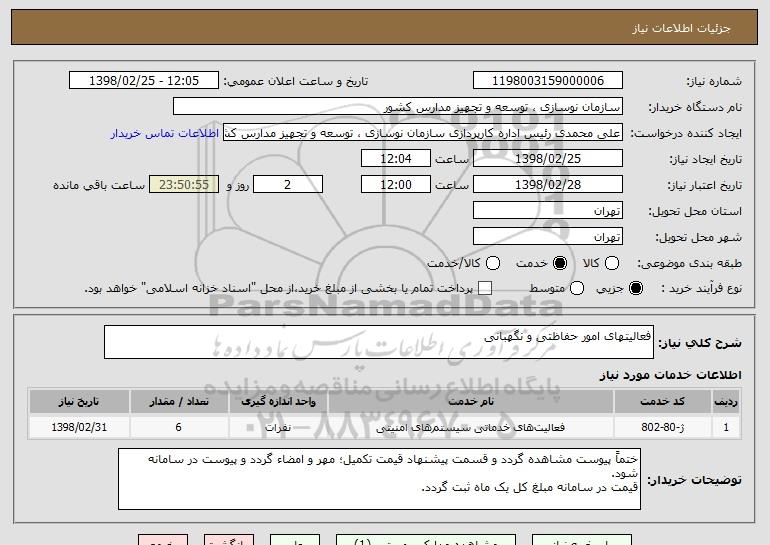This screenshot has height=545, width=770.
Task: Click the validity time field 12:00
Action: pyautogui.click(x=396, y=185)
